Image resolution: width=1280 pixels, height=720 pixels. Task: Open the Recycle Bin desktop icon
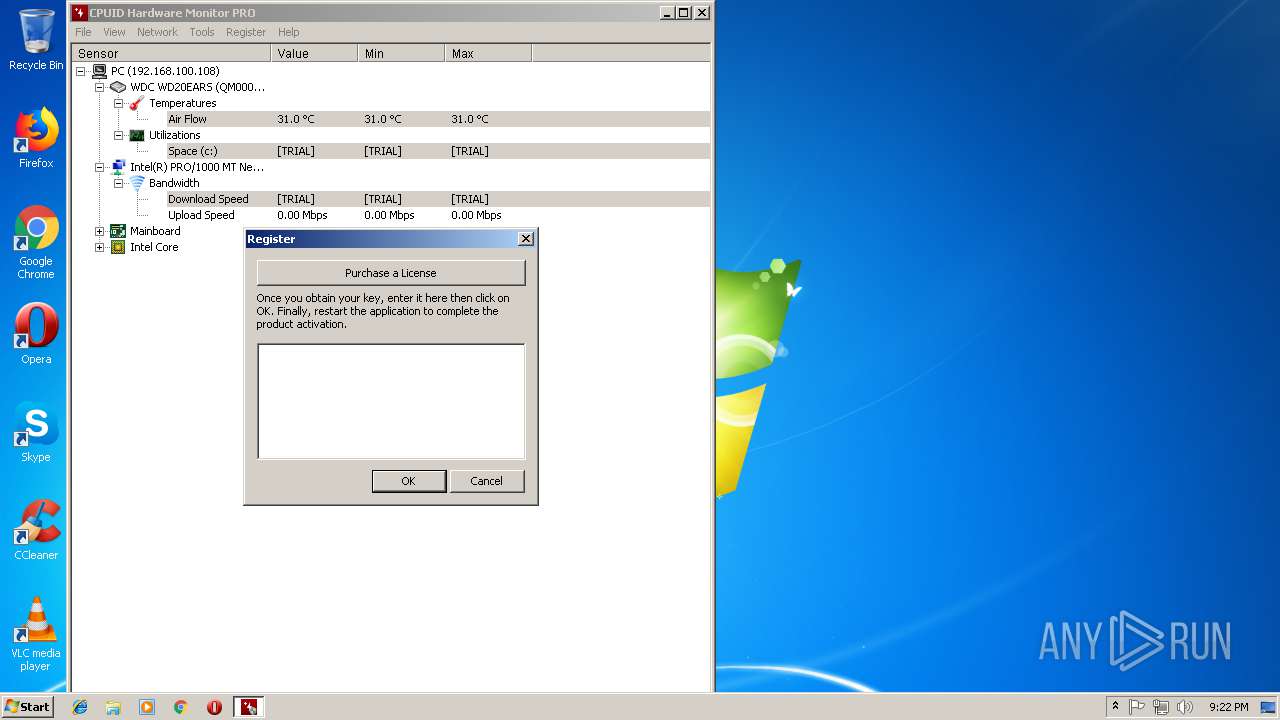[x=36, y=40]
